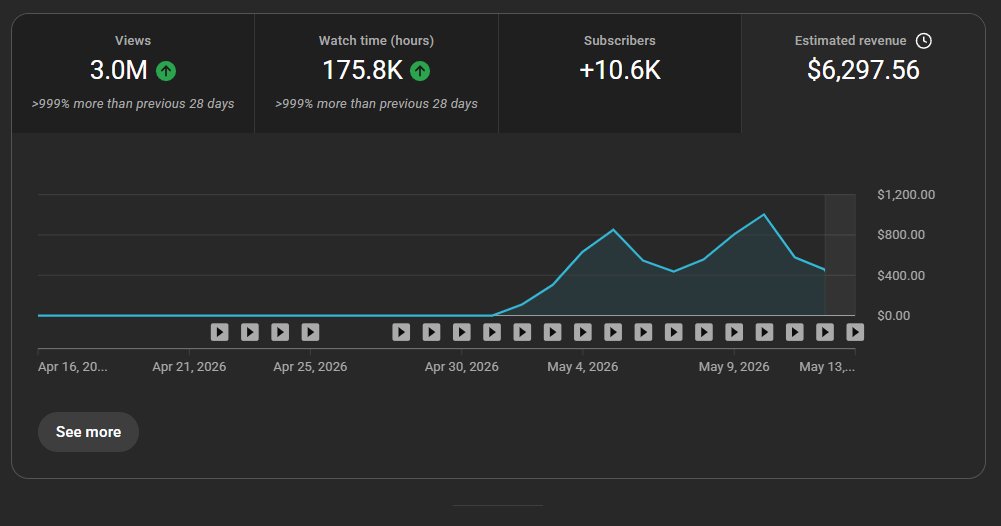This screenshot has width=1001, height=526.
Task: Click the >999% comparison text under Watch time
Action: [x=376, y=103]
